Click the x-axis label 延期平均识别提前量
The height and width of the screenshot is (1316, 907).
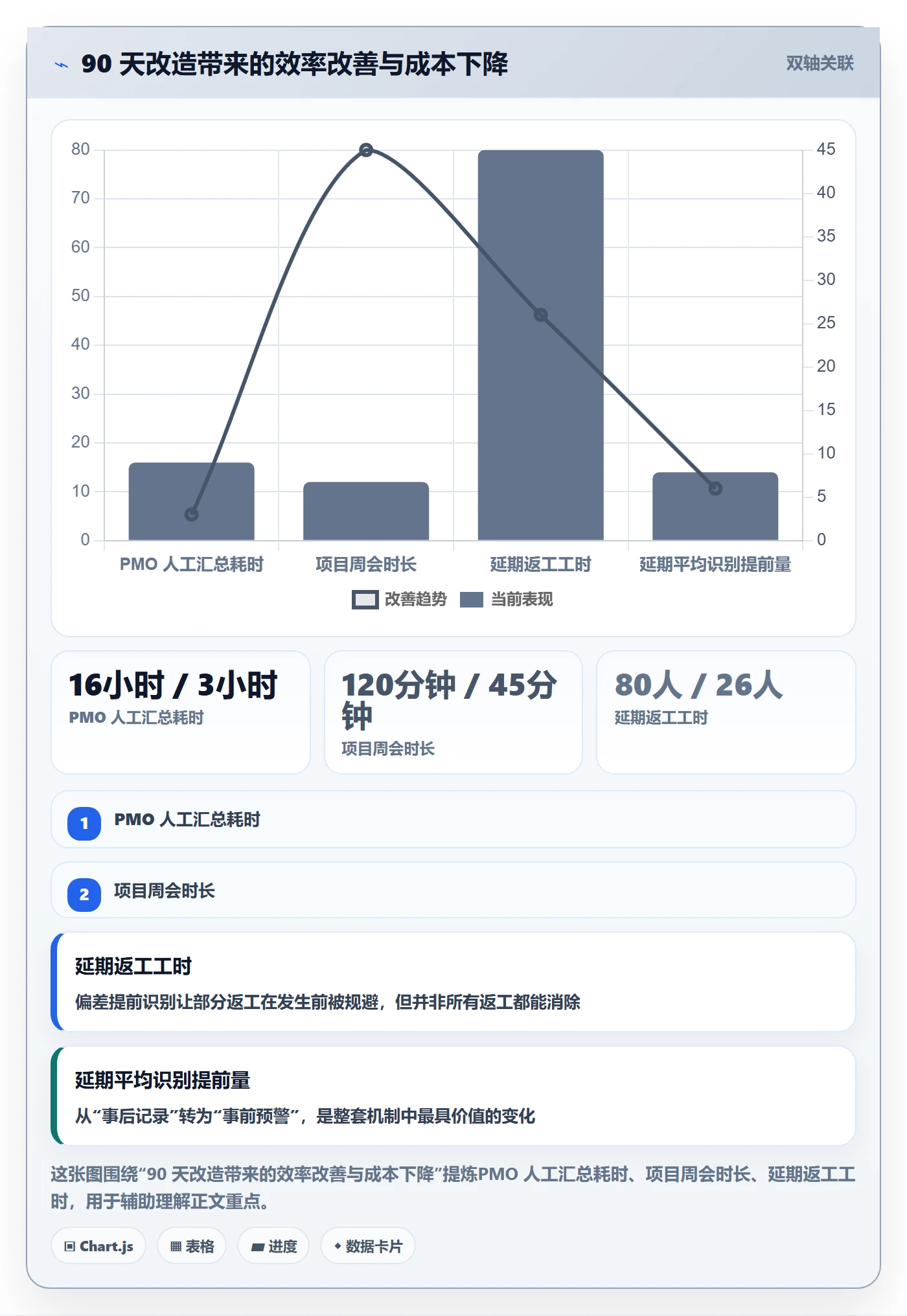coord(715,565)
